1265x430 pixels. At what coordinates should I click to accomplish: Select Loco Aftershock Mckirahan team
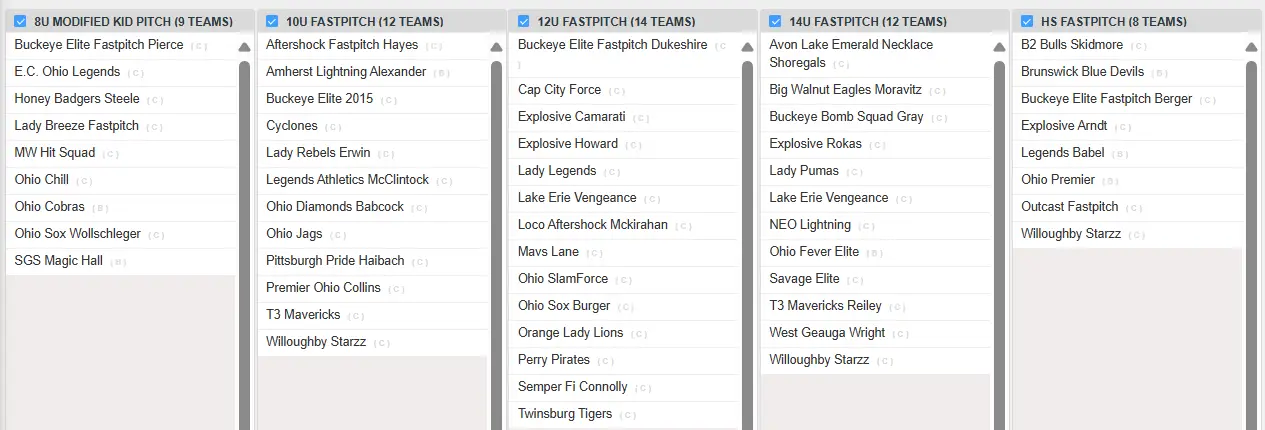tap(592, 225)
